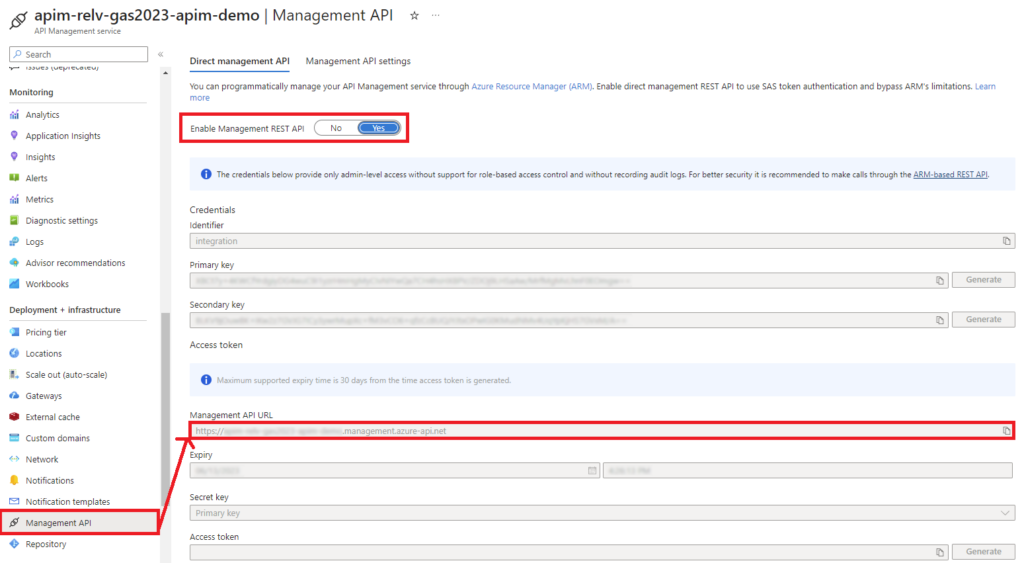Generate a new Primary key

(x=983, y=280)
